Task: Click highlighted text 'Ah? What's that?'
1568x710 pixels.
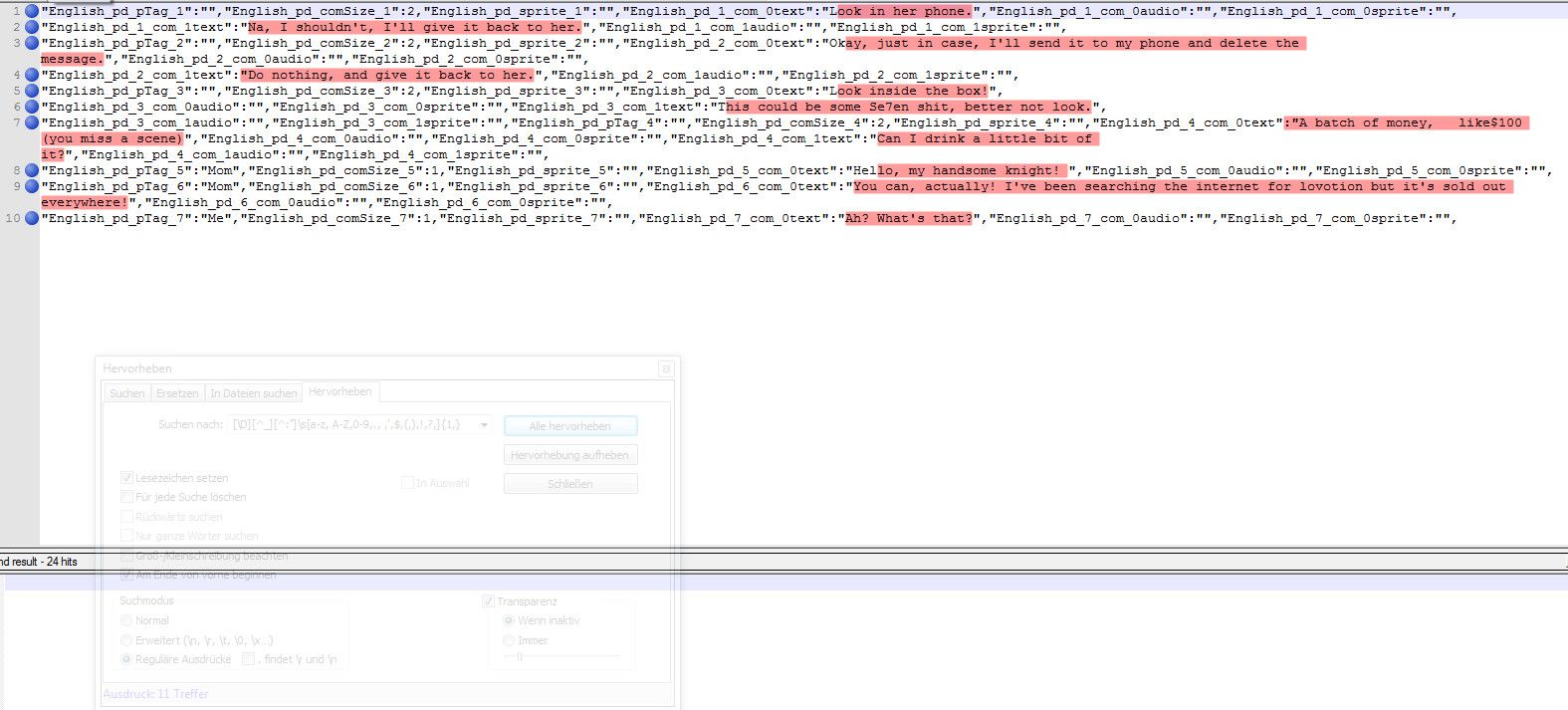Action: pyautogui.click(x=909, y=218)
